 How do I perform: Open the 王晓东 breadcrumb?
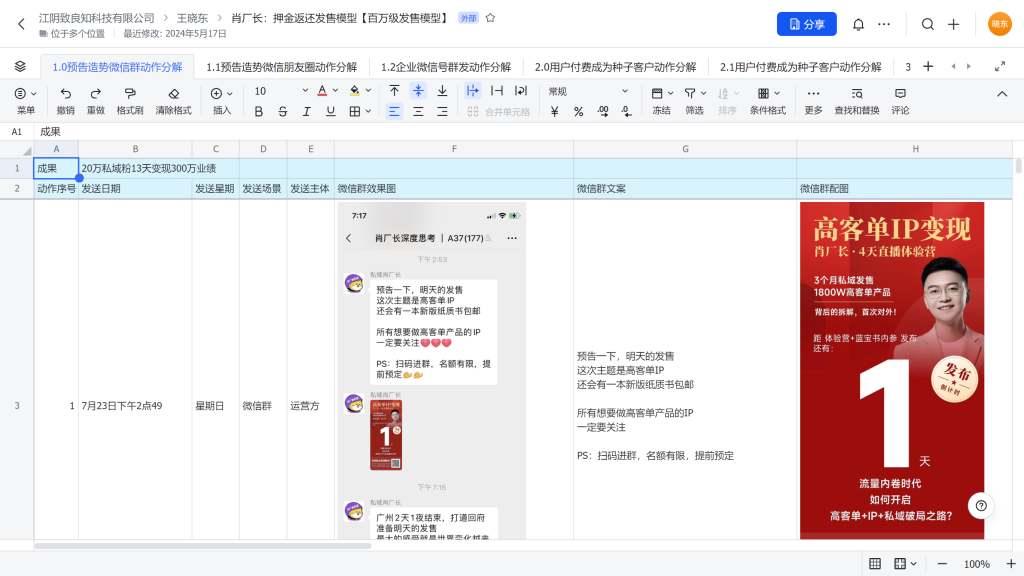click(192, 18)
